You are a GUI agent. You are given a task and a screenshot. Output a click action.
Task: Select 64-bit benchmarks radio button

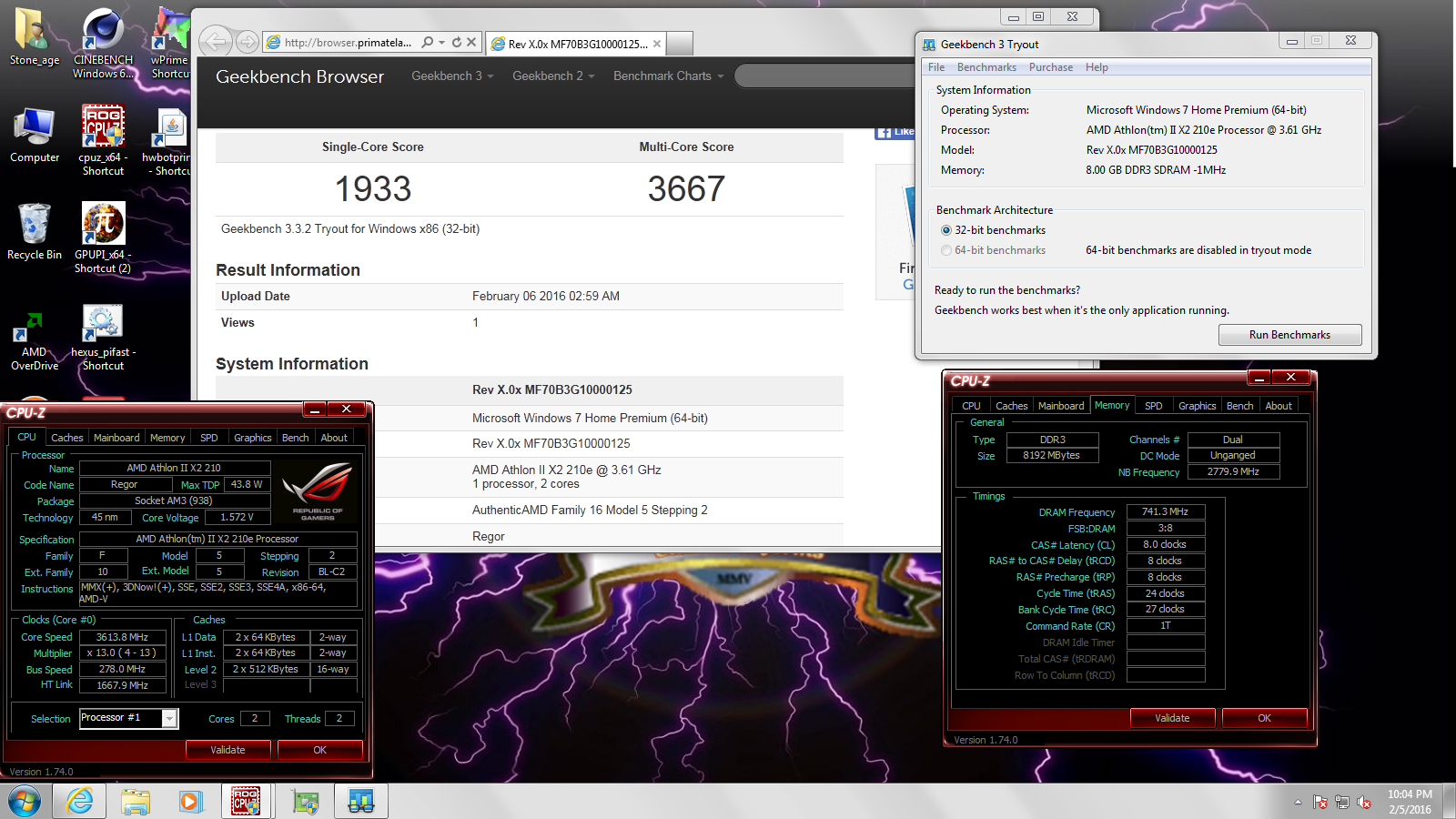click(946, 250)
